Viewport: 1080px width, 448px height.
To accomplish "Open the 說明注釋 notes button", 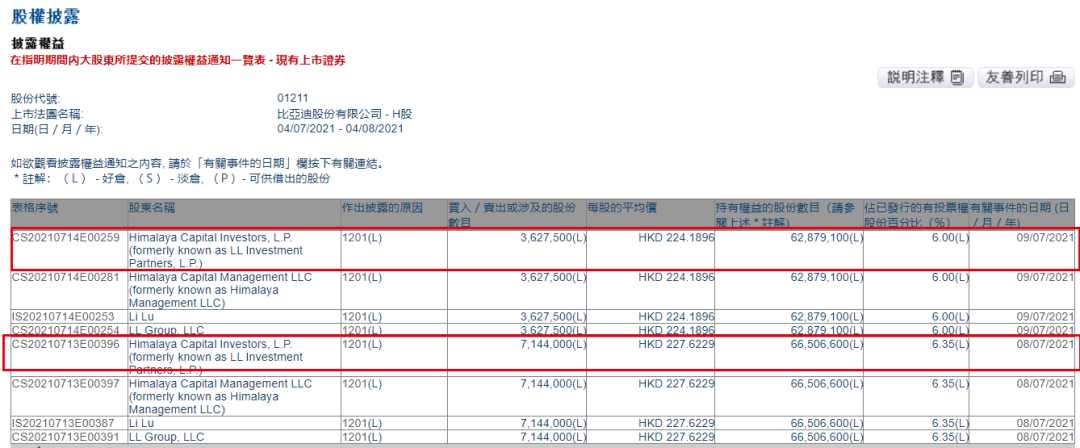I will [x=925, y=78].
